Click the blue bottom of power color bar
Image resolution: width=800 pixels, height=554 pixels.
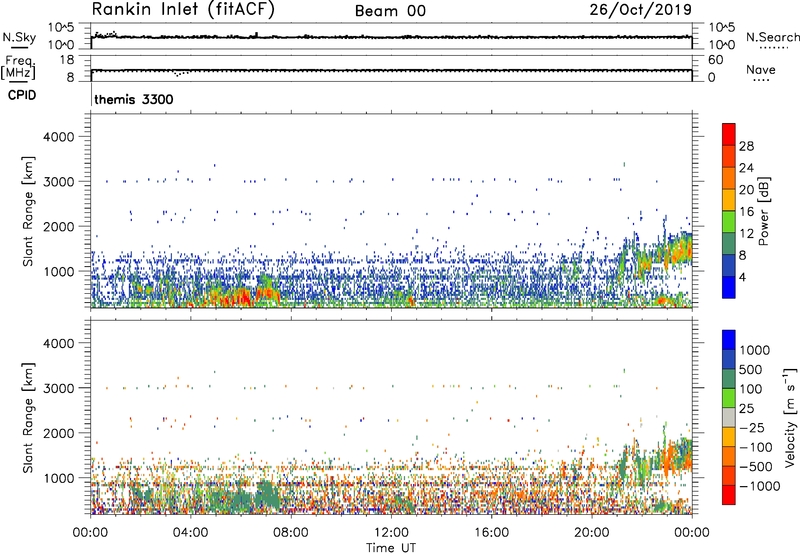[729, 287]
